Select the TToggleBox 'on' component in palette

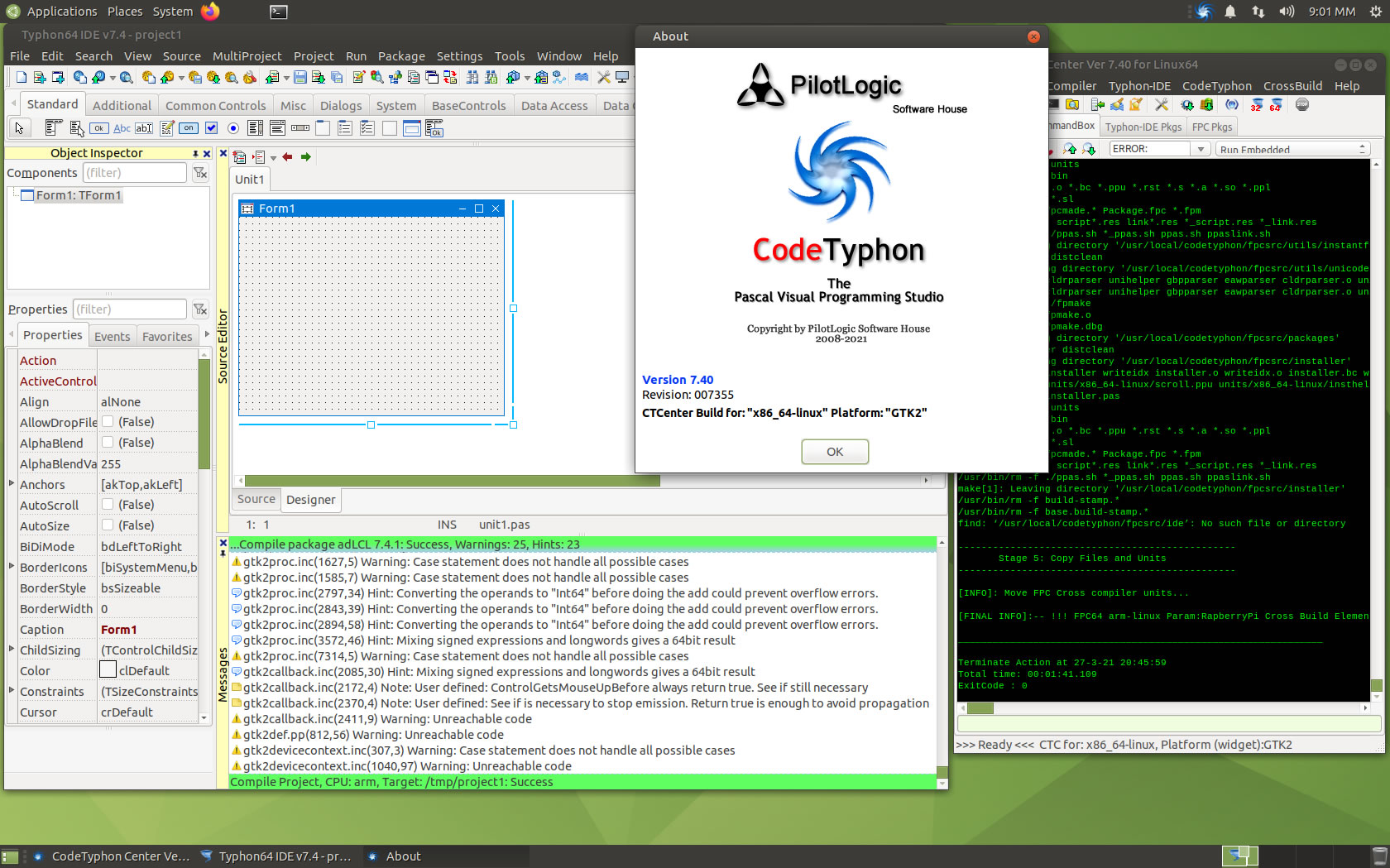(x=189, y=128)
